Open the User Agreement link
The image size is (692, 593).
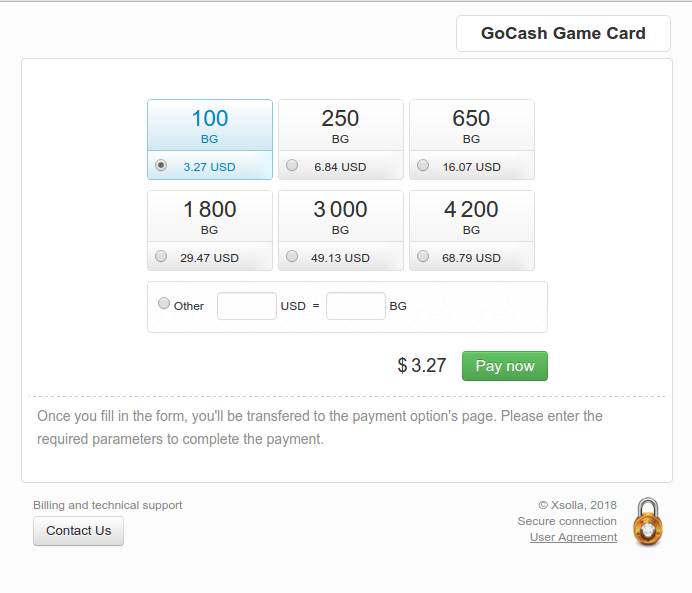click(x=573, y=537)
